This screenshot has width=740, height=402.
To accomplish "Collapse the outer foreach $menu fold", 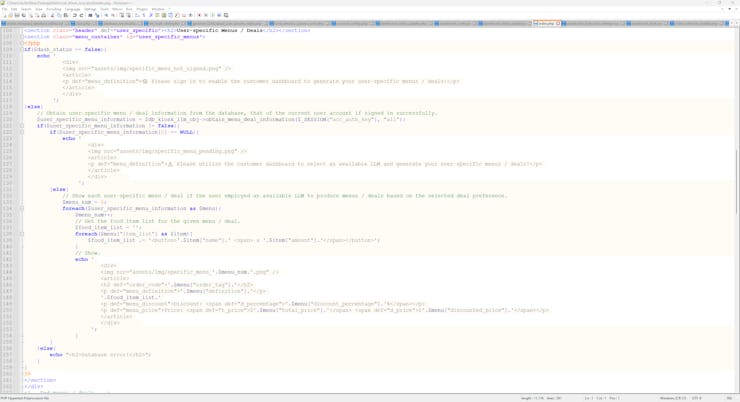I will [x=22, y=208].
